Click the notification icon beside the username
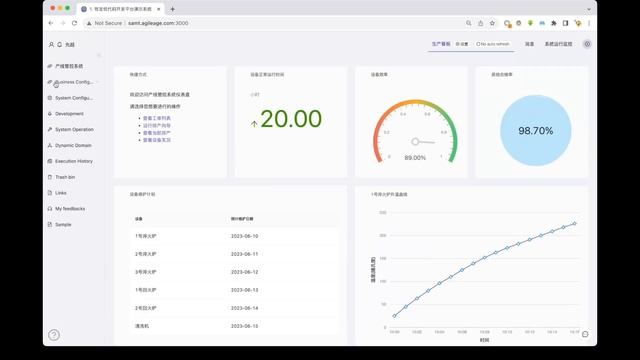The height and width of the screenshot is (360, 640). (60, 44)
